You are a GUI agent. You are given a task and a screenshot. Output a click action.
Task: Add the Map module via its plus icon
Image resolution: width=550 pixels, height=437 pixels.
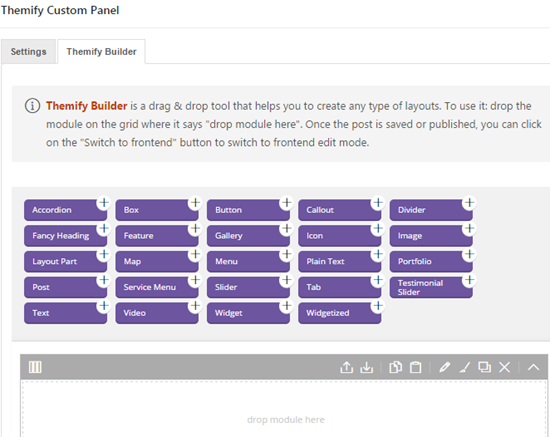(195, 254)
